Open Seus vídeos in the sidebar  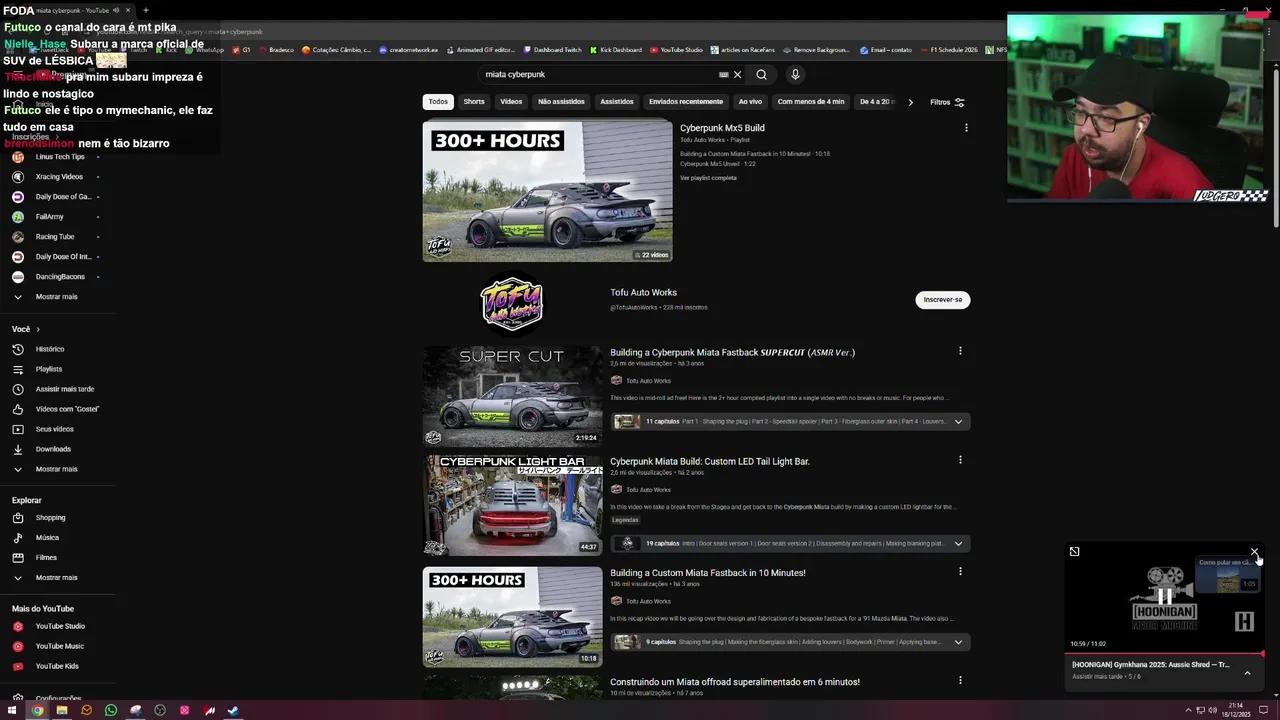55,429
